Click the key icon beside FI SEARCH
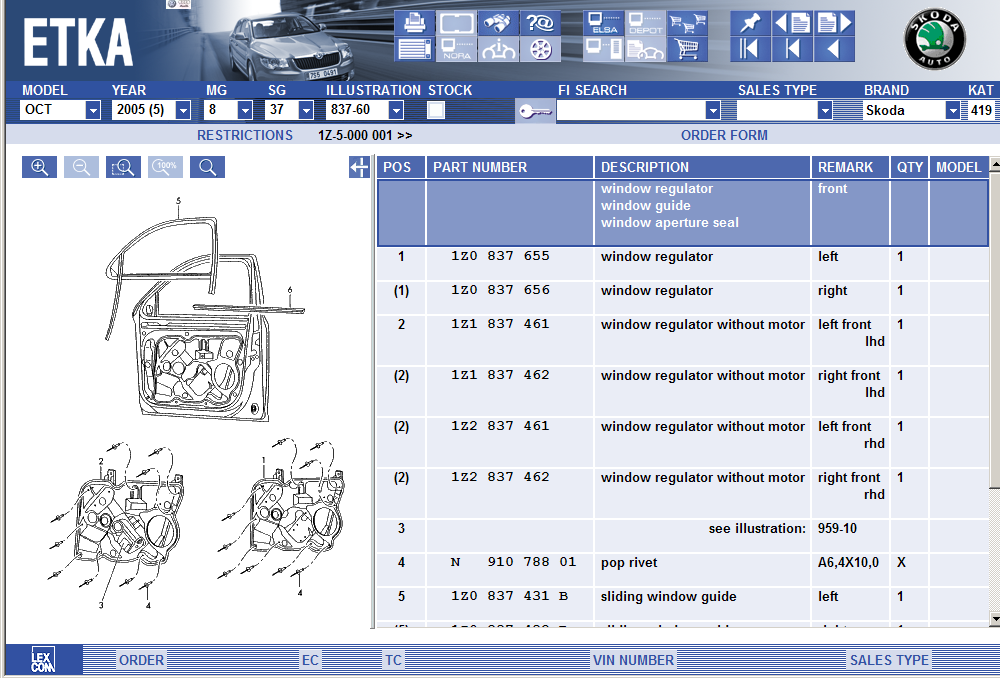Viewport: 1000px width, 678px height. click(x=534, y=111)
